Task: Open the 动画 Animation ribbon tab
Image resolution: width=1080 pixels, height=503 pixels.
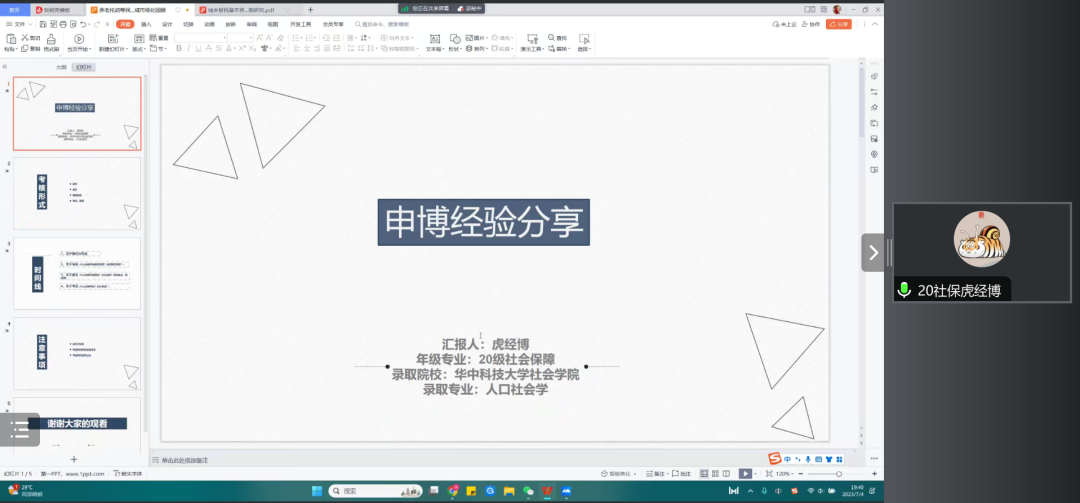Action: 209,23
